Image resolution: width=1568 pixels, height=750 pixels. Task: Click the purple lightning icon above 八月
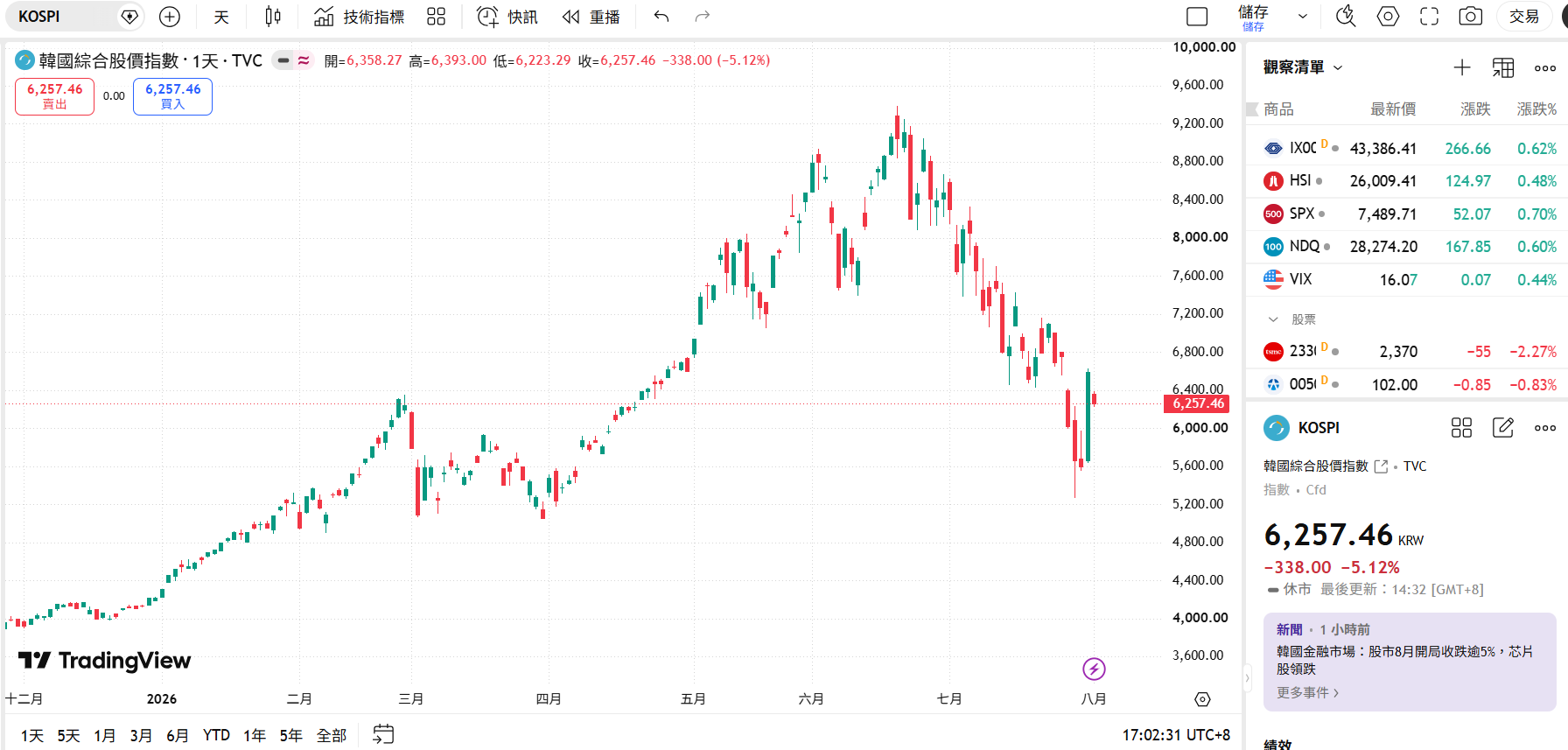tap(1094, 669)
